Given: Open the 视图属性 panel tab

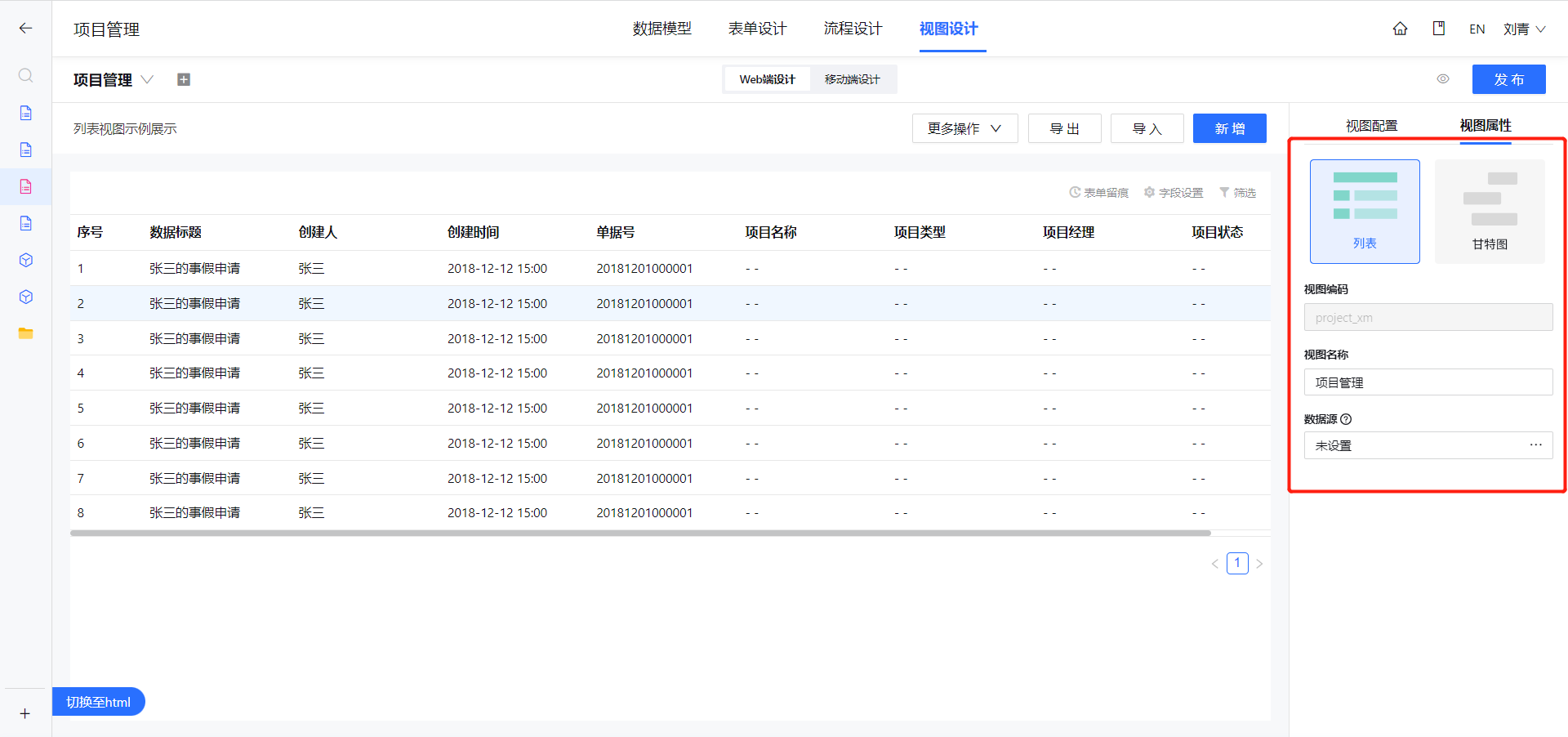Looking at the screenshot, I should pyautogui.click(x=1486, y=126).
